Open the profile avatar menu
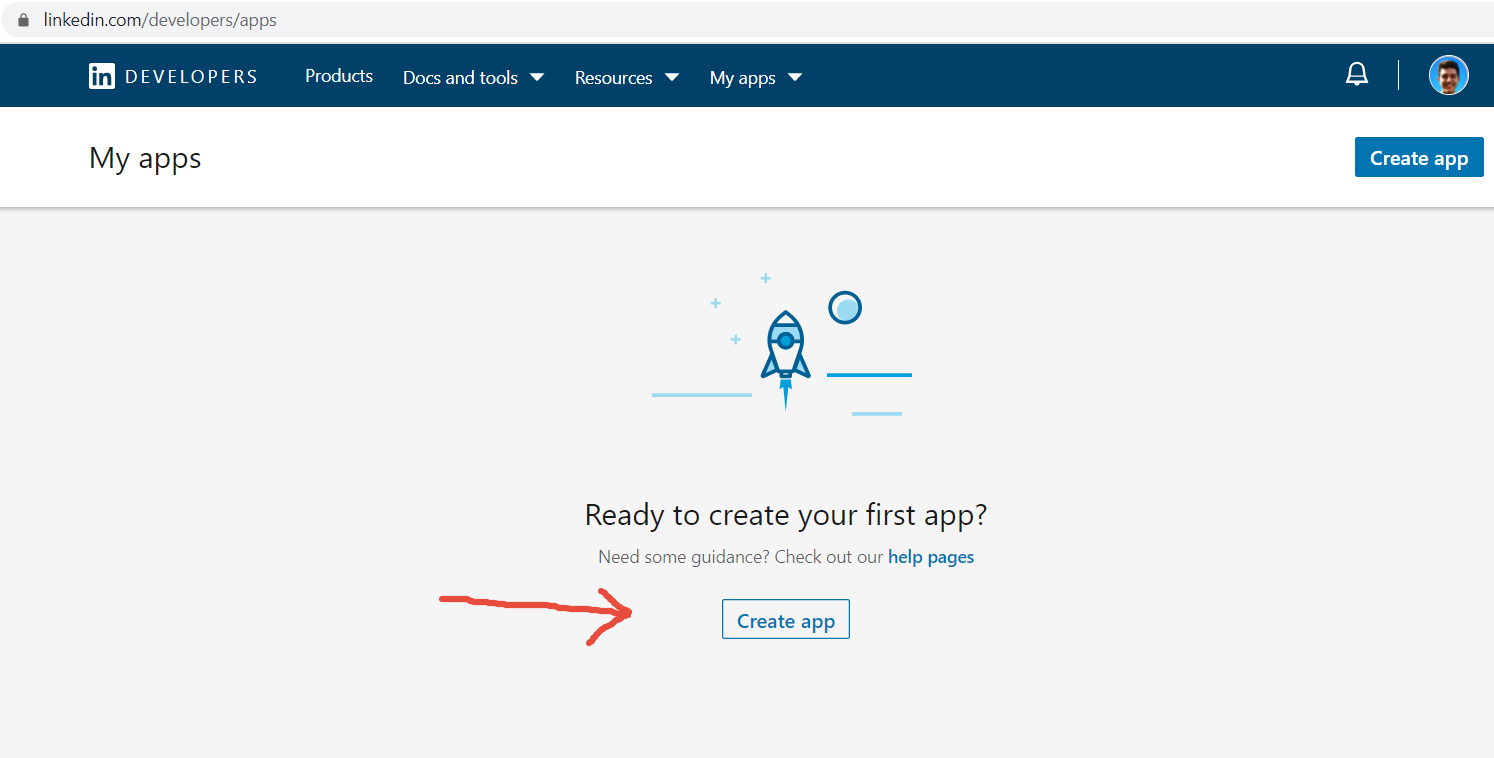The height and width of the screenshot is (758, 1494). 1448,75
